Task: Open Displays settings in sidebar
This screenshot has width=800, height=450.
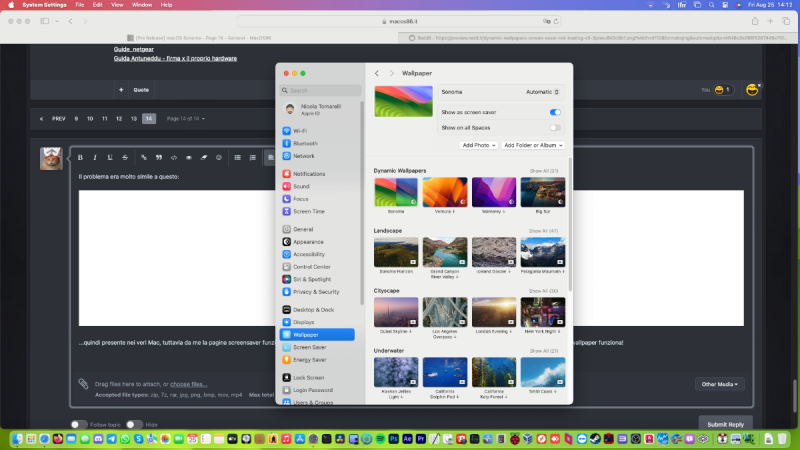Action: [x=303, y=322]
